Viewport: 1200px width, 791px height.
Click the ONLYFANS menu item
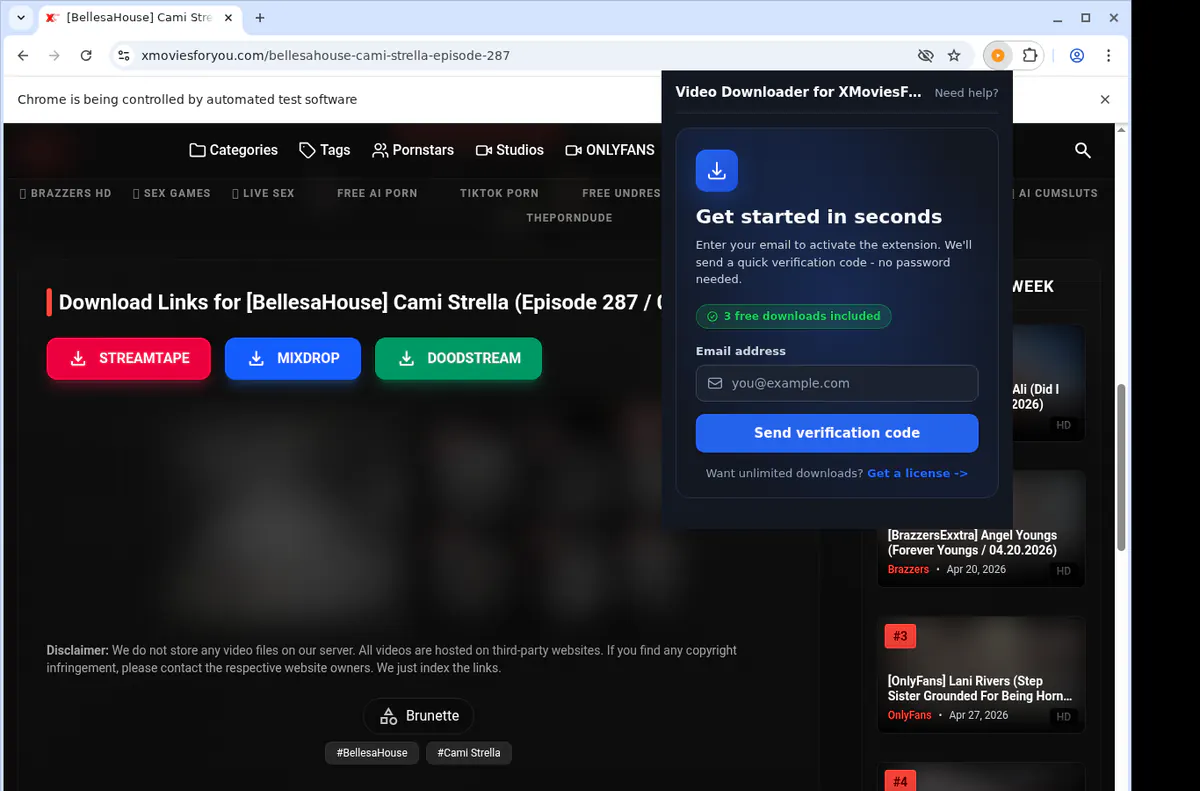tap(610, 150)
